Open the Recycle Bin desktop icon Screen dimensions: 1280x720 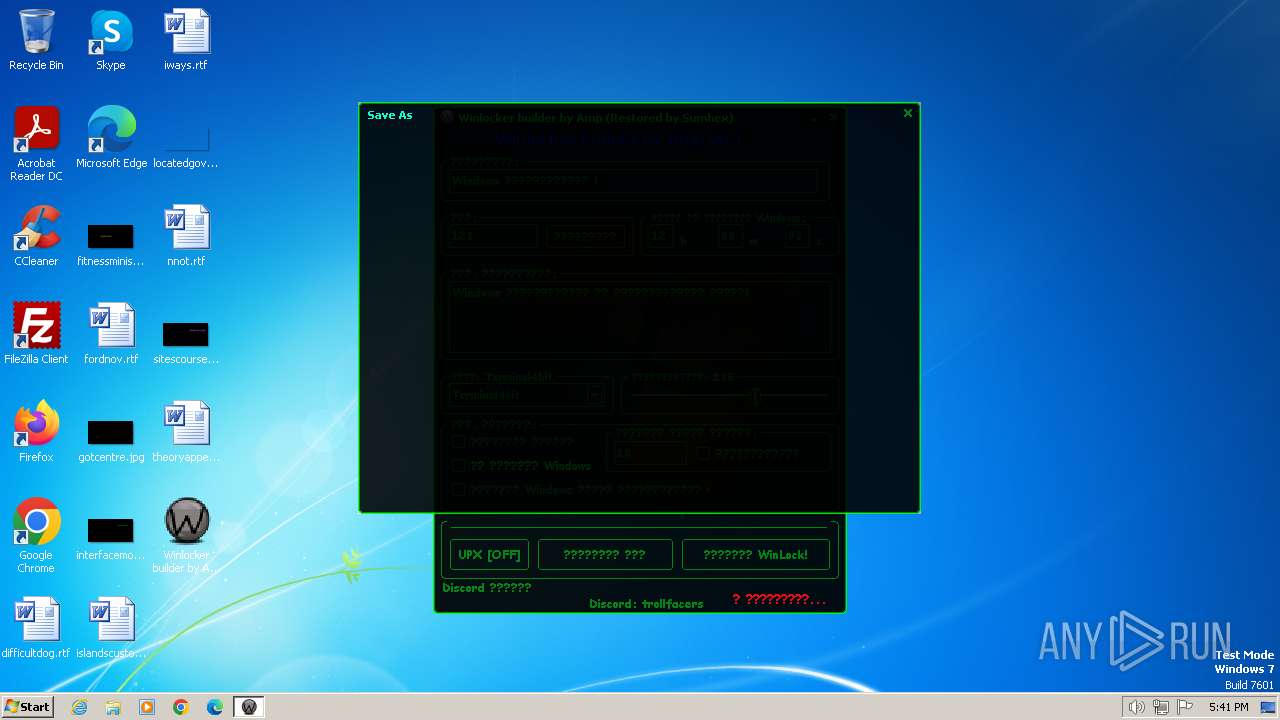(36, 40)
